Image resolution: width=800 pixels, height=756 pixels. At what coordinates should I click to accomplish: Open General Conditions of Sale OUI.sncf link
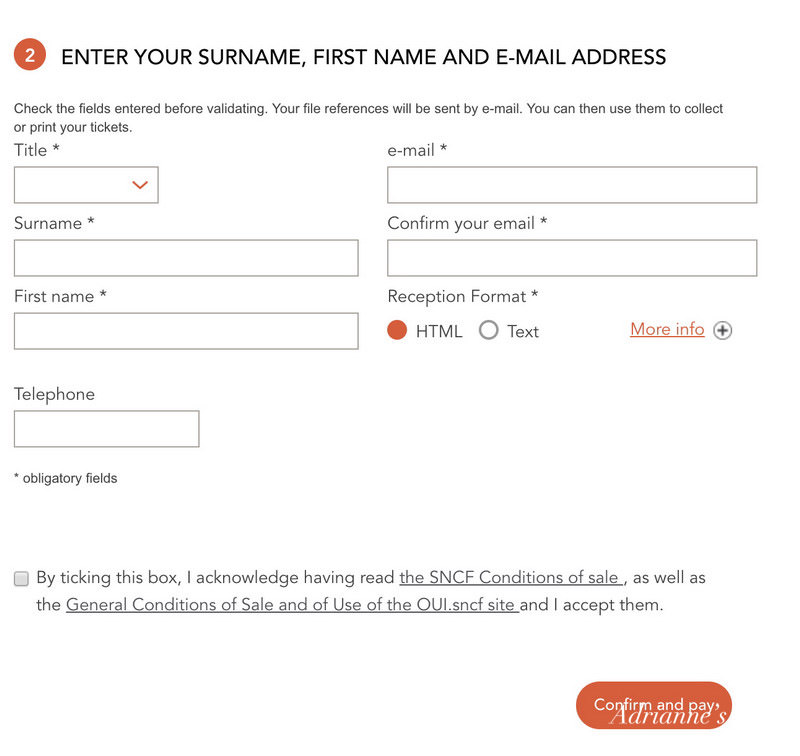[292, 604]
